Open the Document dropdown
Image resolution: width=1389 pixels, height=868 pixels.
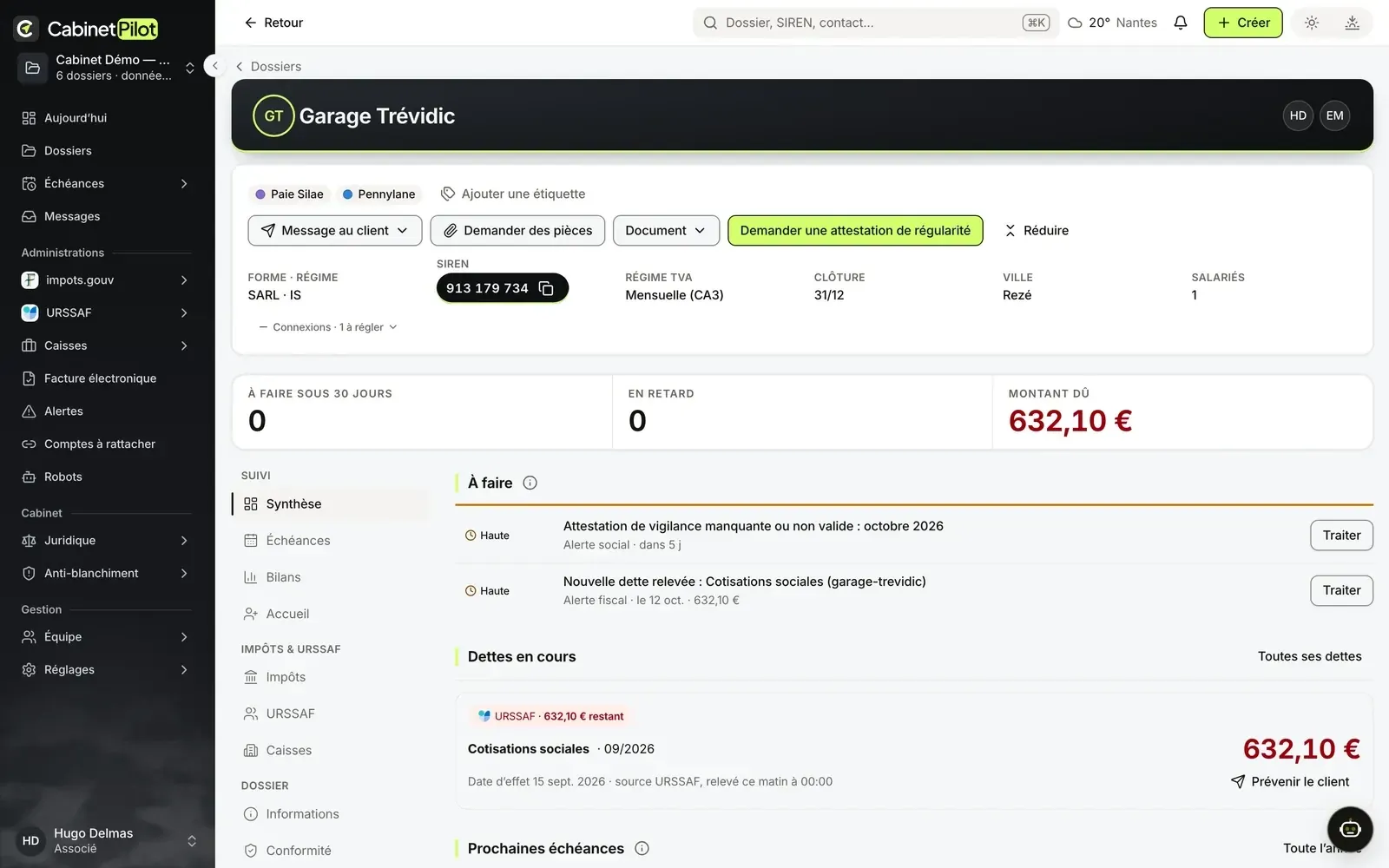666,230
